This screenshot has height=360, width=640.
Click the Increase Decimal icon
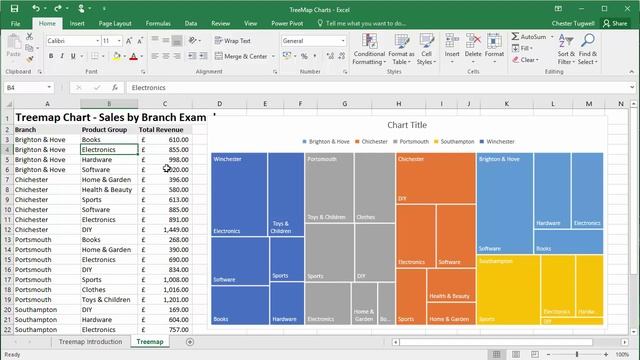[x=330, y=56]
